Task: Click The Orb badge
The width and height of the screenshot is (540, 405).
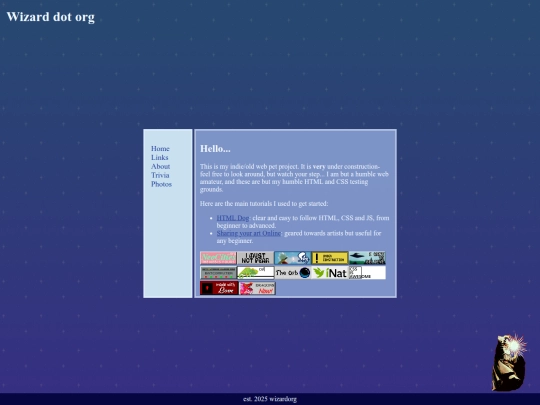Action: (x=292, y=273)
